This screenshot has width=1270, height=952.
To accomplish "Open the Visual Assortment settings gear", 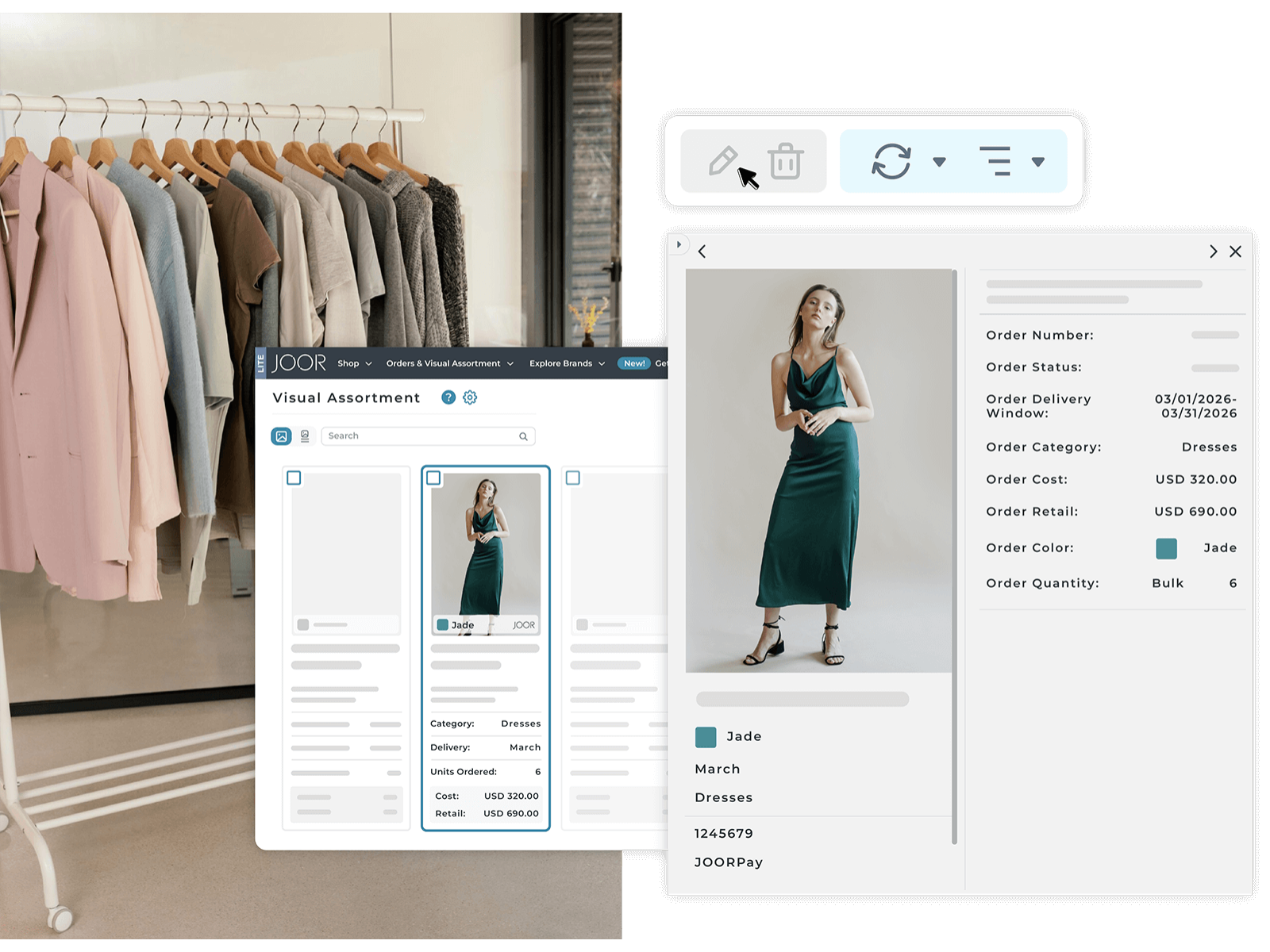I will [469, 397].
